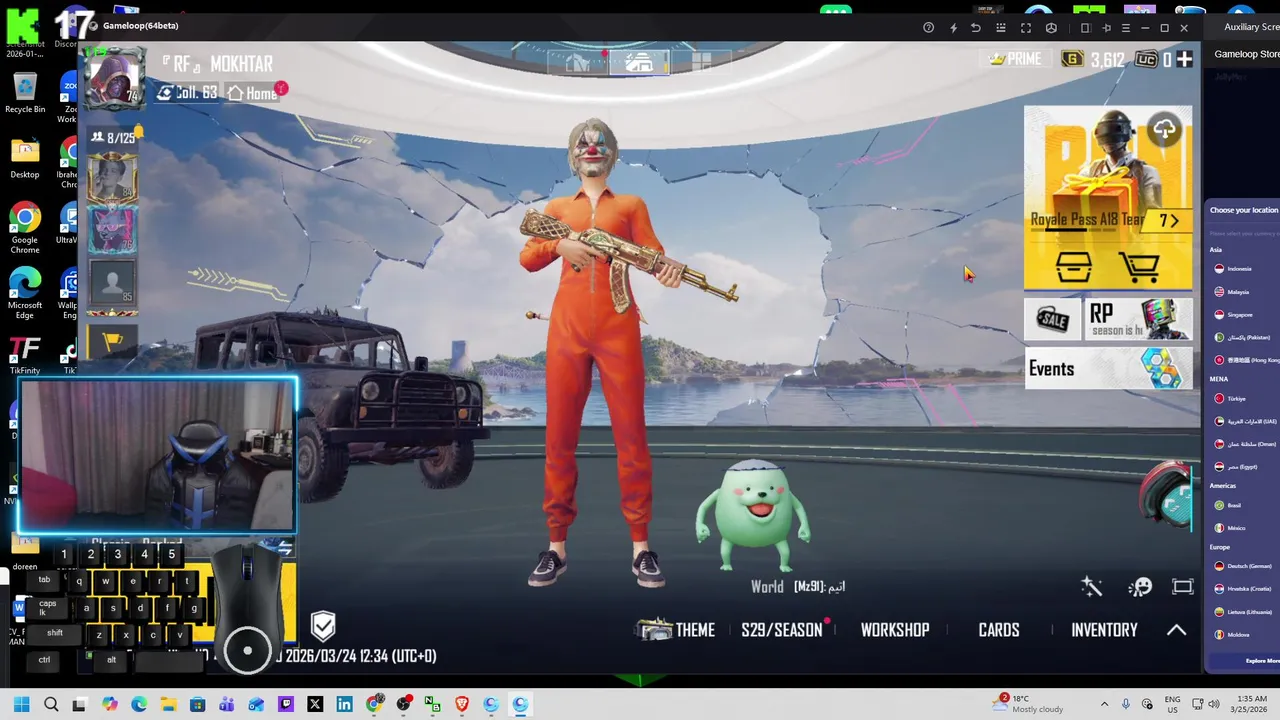
Task: Click the back arrow icon in Gameloop titlebar
Action: (976, 28)
